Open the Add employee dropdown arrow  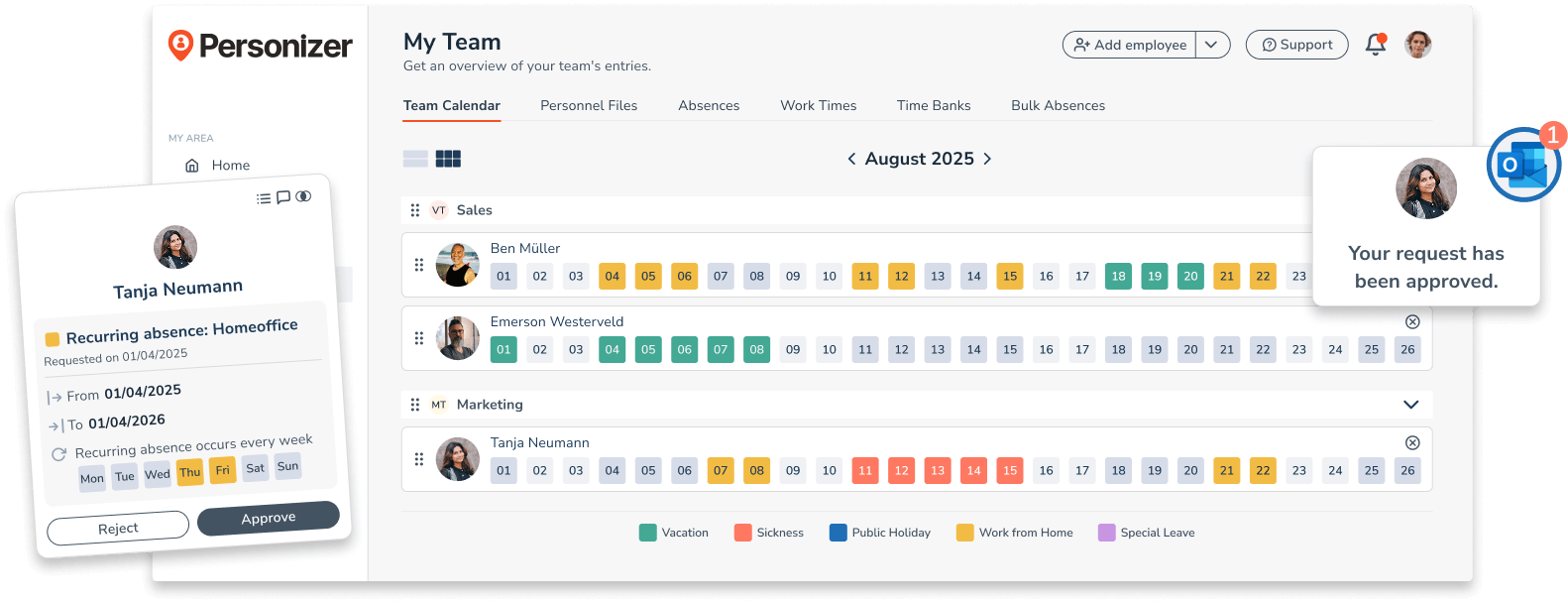(x=1211, y=45)
